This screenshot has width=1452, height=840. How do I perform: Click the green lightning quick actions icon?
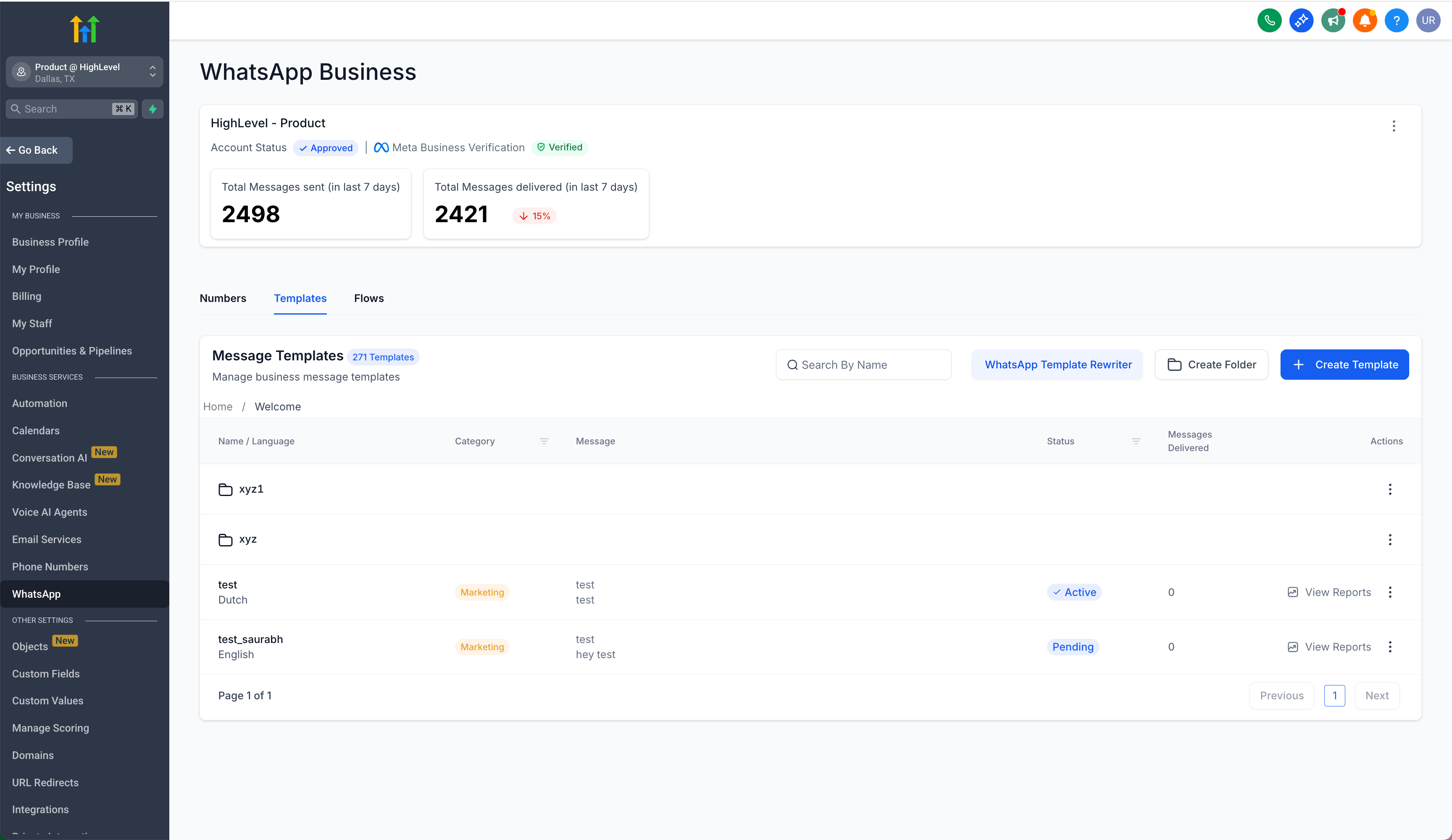point(153,109)
